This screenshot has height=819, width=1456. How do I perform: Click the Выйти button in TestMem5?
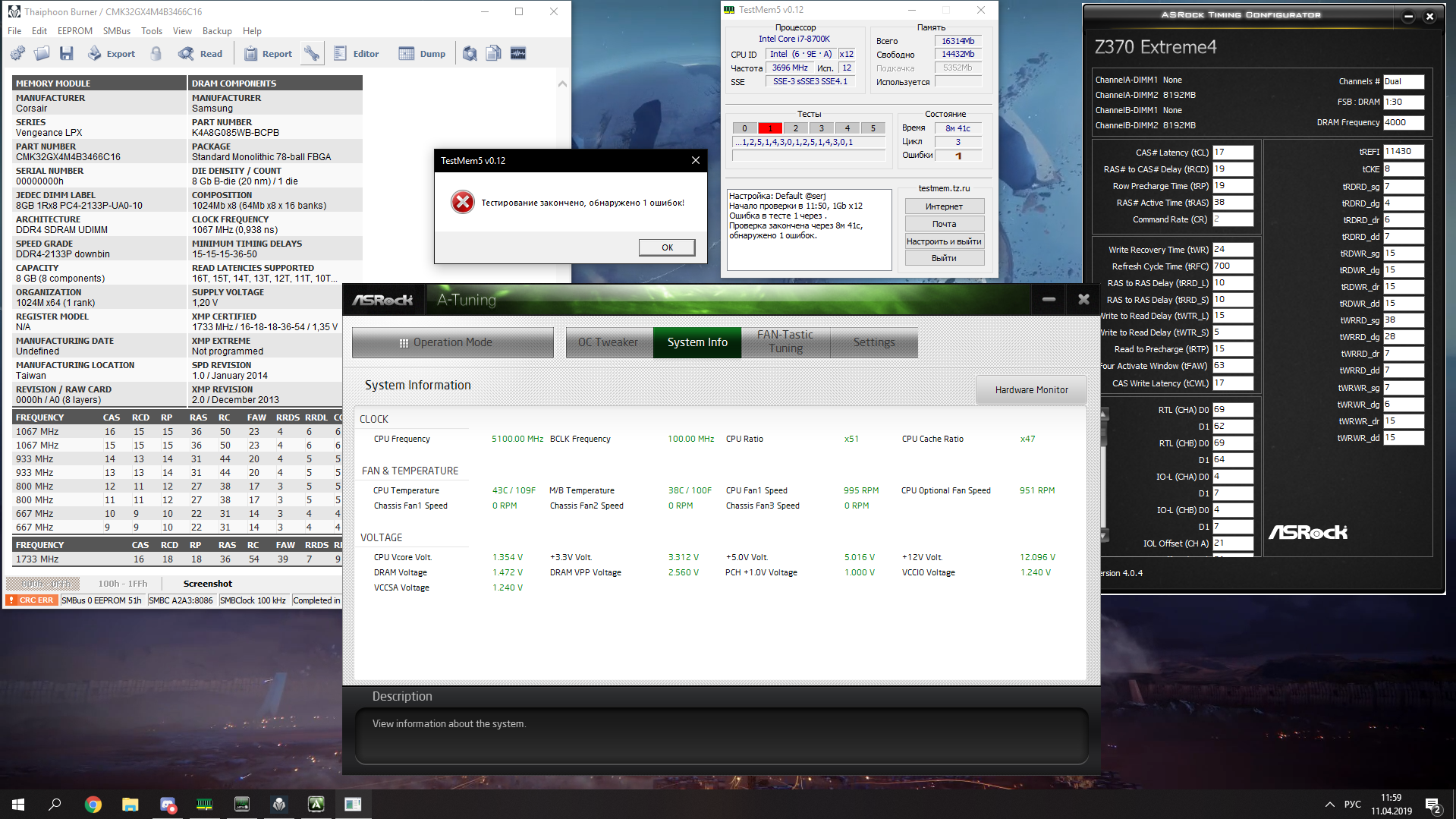click(x=945, y=258)
